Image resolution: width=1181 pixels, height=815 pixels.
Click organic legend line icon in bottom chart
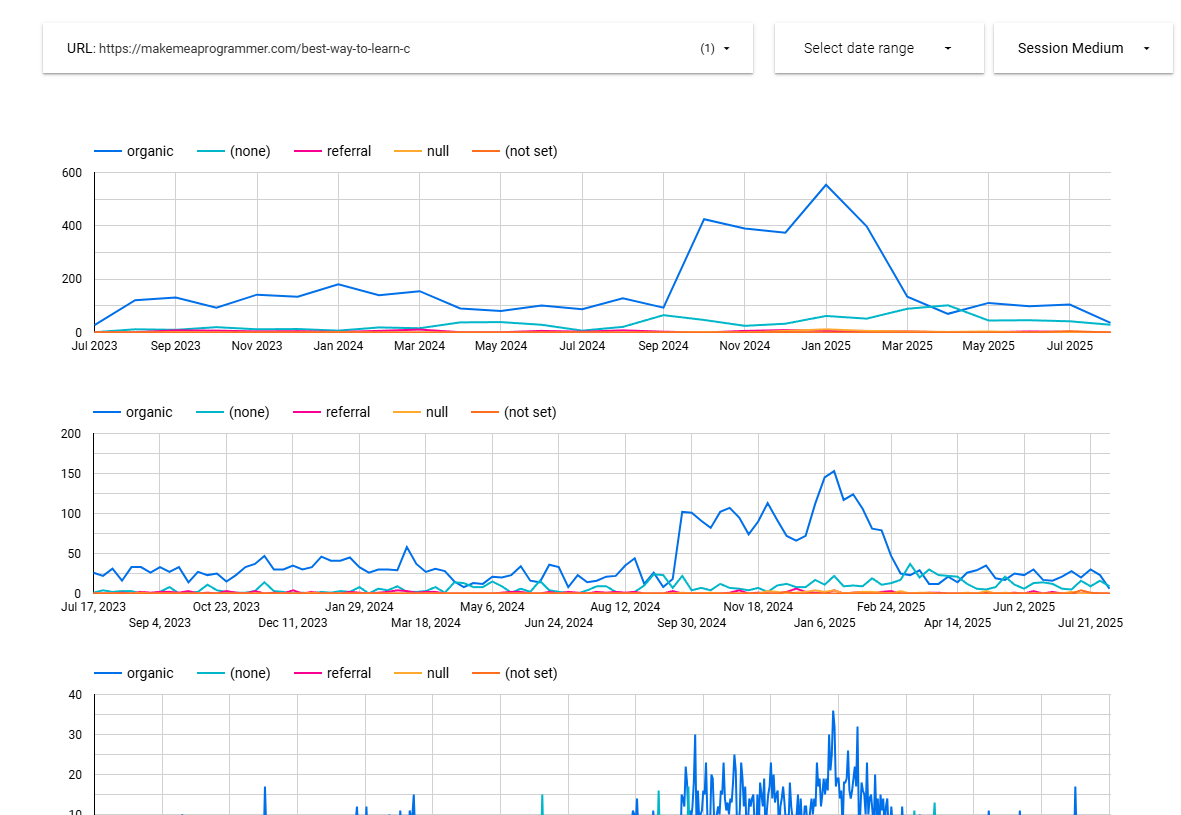pyautogui.click(x=107, y=673)
